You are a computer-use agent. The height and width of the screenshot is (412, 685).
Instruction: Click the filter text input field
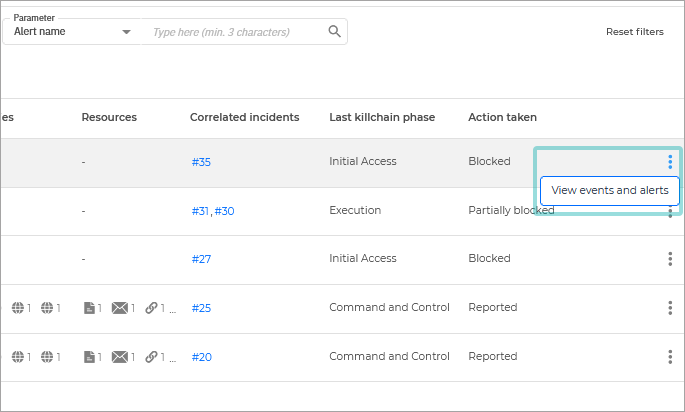(235, 32)
